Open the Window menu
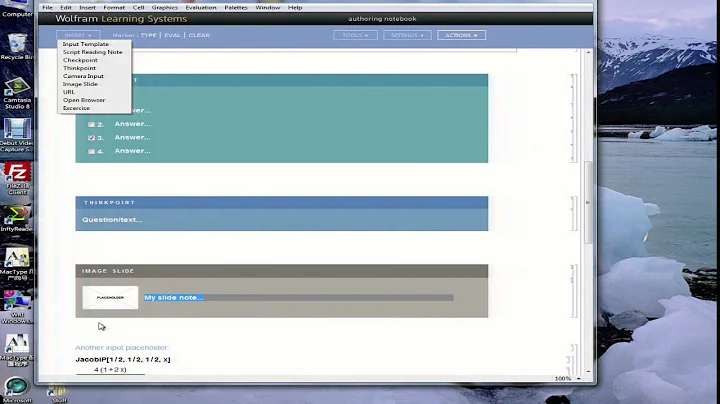This screenshot has width=720, height=404. click(268, 7)
